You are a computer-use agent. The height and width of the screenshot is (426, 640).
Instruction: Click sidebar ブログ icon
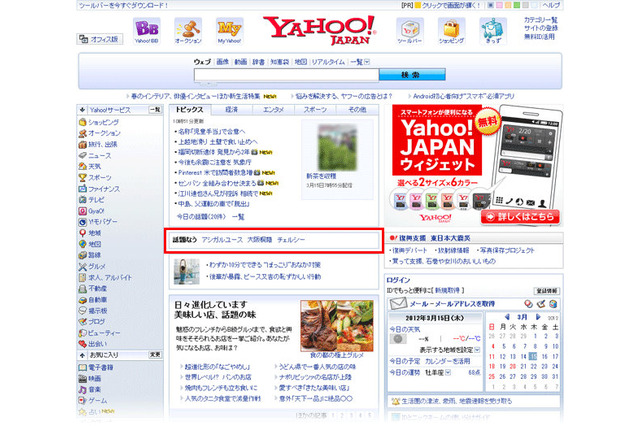(x=82, y=322)
